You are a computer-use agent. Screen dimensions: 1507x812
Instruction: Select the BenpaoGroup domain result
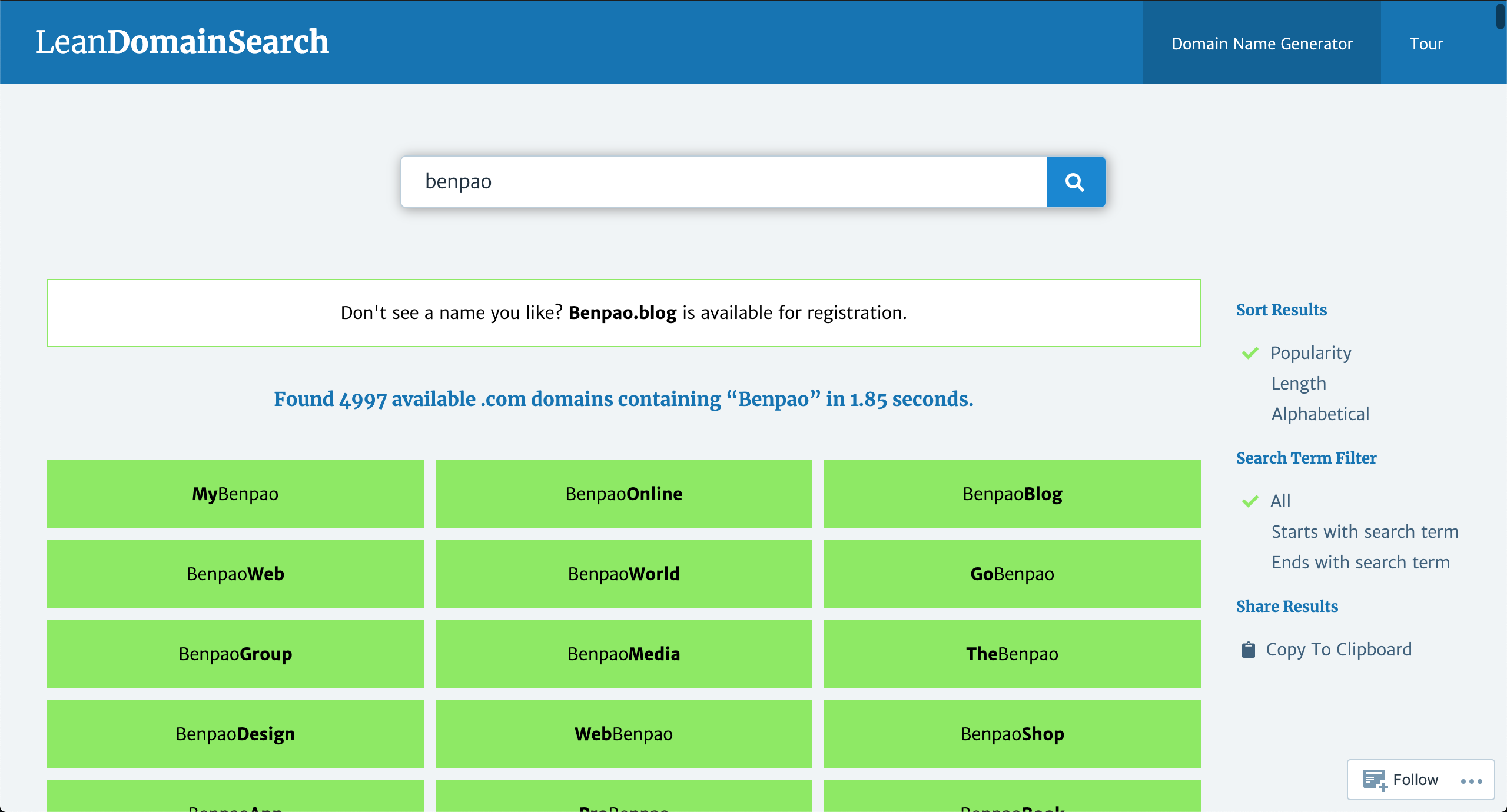[x=235, y=654]
